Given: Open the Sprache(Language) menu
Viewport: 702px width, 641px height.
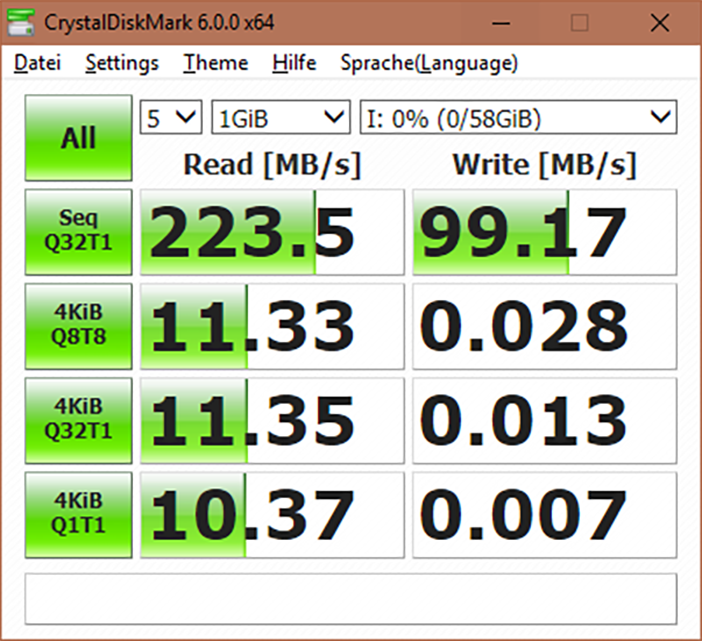Looking at the screenshot, I should point(429,63).
